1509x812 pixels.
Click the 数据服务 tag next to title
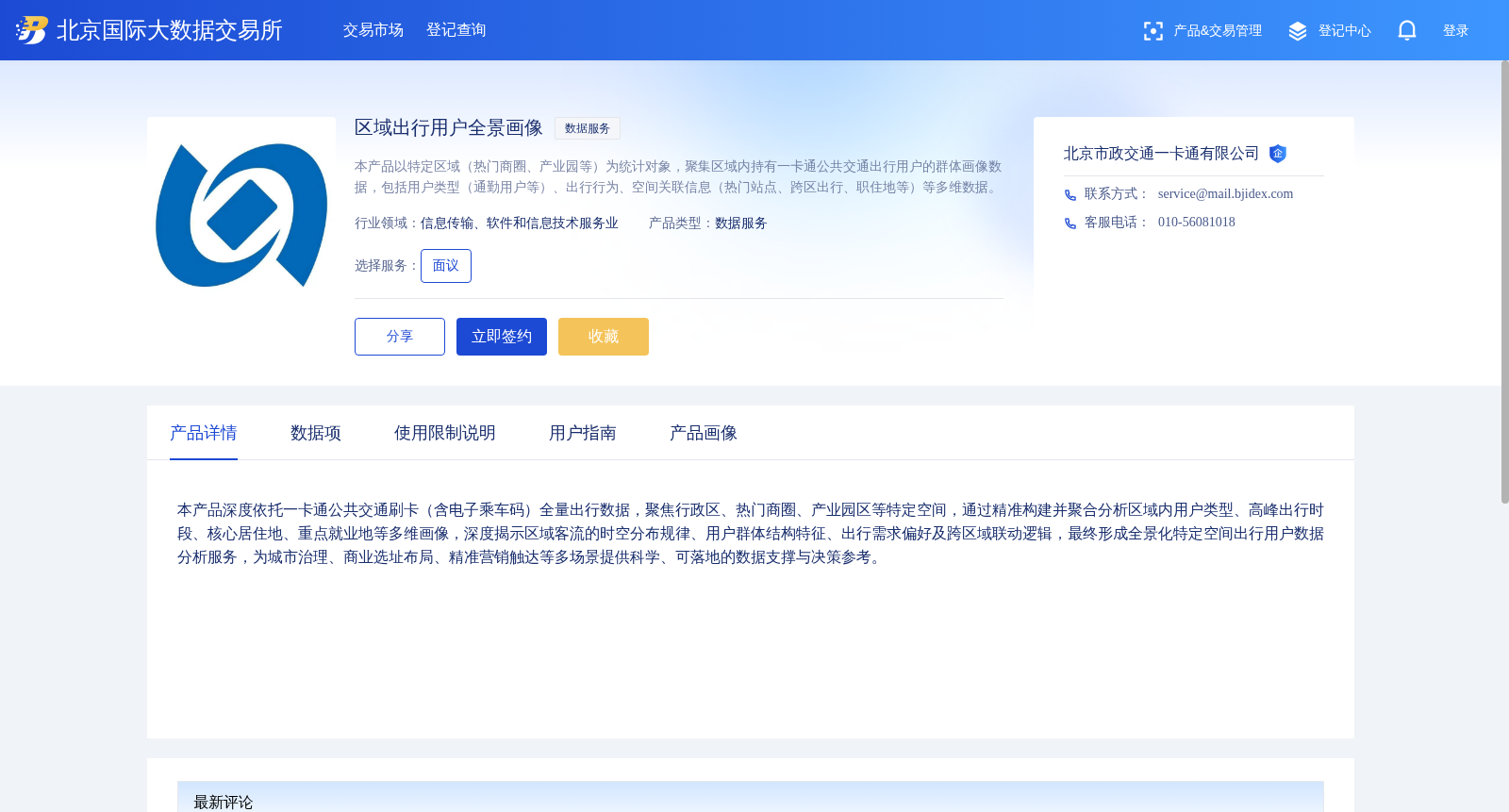click(588, 128)
